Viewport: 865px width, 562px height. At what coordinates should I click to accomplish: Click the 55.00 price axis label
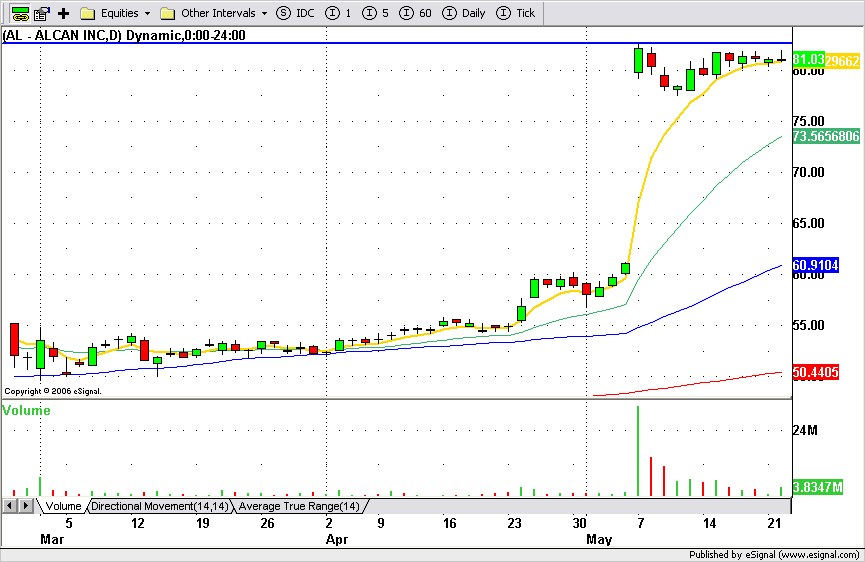[x=808, y=325]
